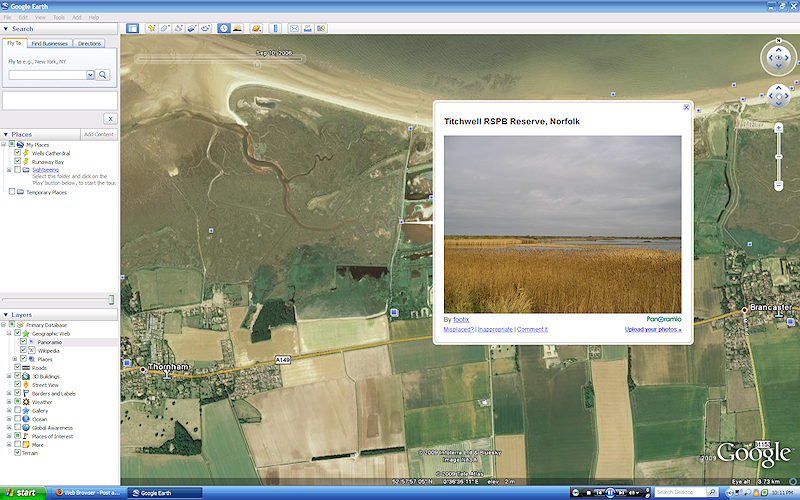The height and width of the screenshot is (500, 800).
Task: Uncheck the Wikipedia layer checkbox
Action: click(x=23, y=351)
